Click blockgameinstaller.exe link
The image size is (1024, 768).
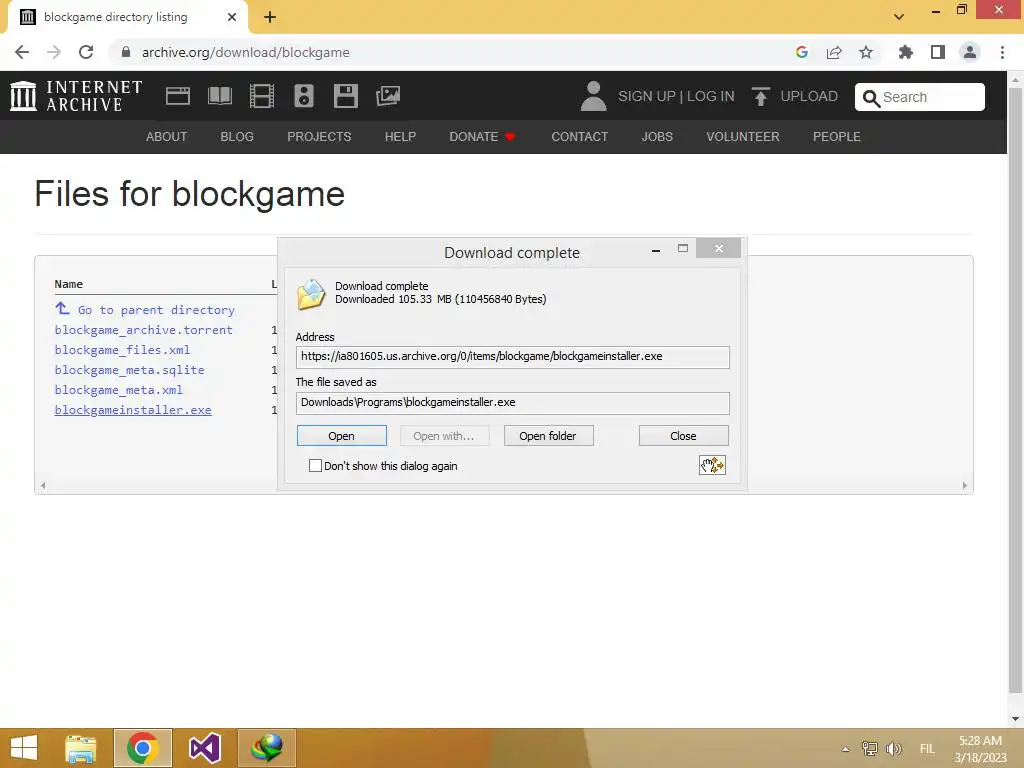(x=133, y=410)
